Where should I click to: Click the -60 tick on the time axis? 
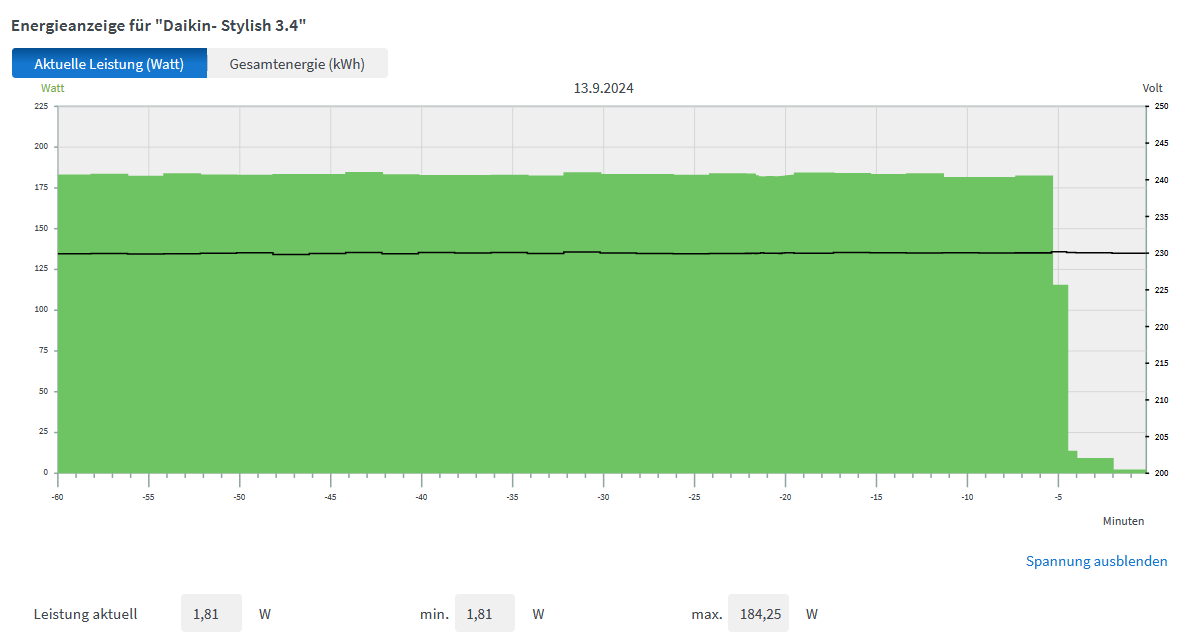tap(57, 497)
